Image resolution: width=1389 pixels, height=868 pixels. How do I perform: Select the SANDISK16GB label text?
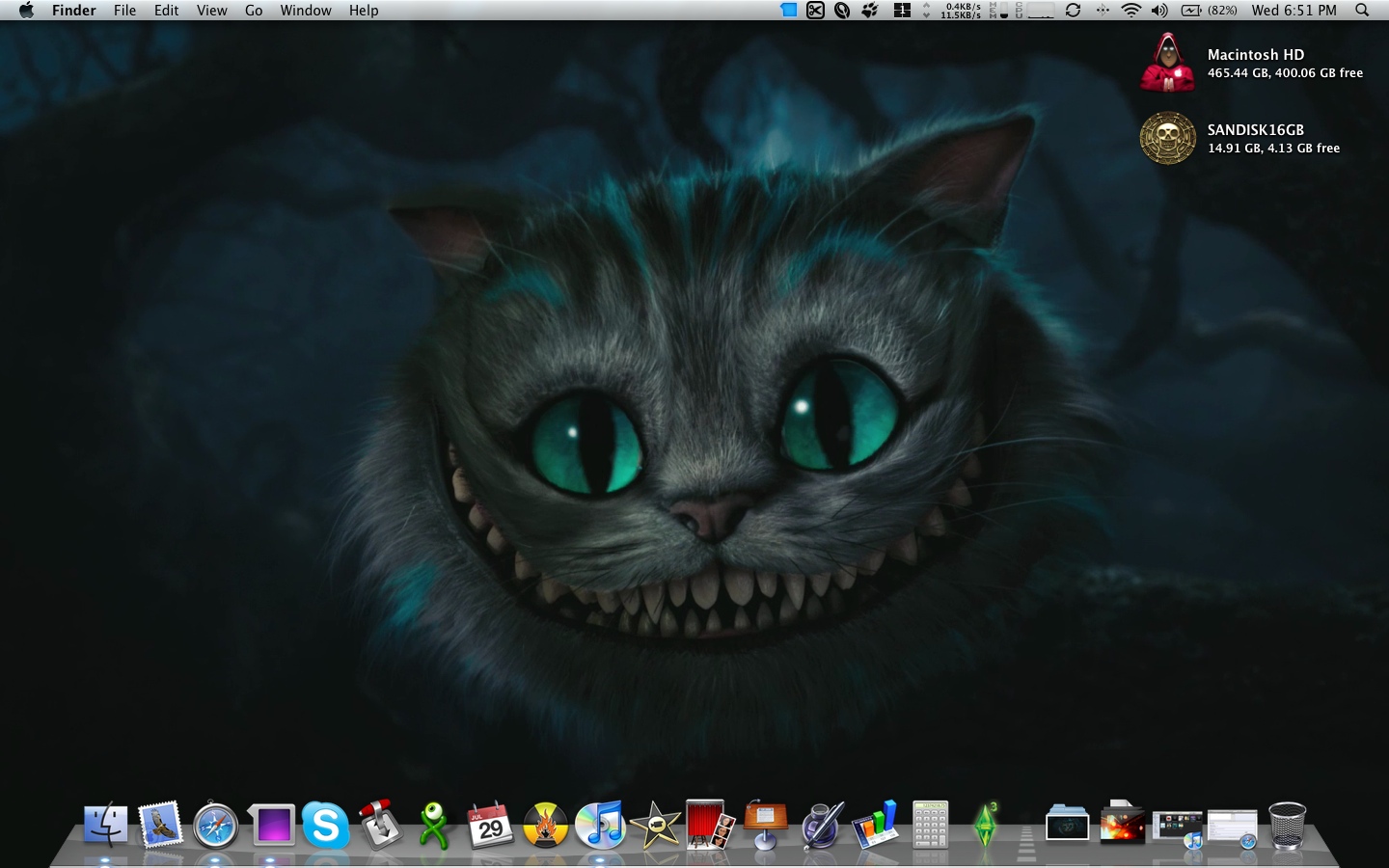[x=1256, y=130]
